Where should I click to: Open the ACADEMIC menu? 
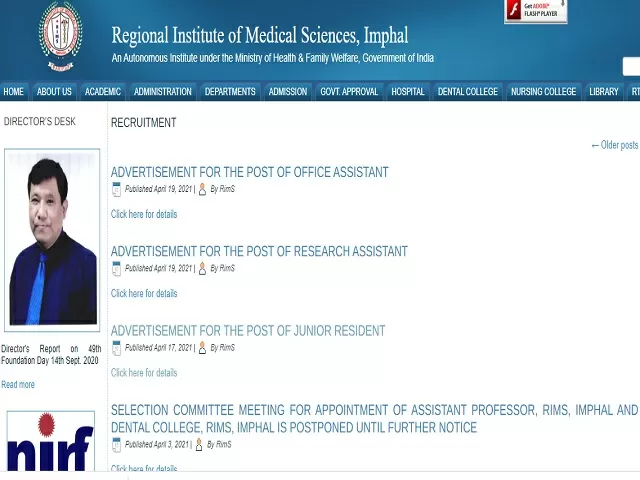pos(103,91)
